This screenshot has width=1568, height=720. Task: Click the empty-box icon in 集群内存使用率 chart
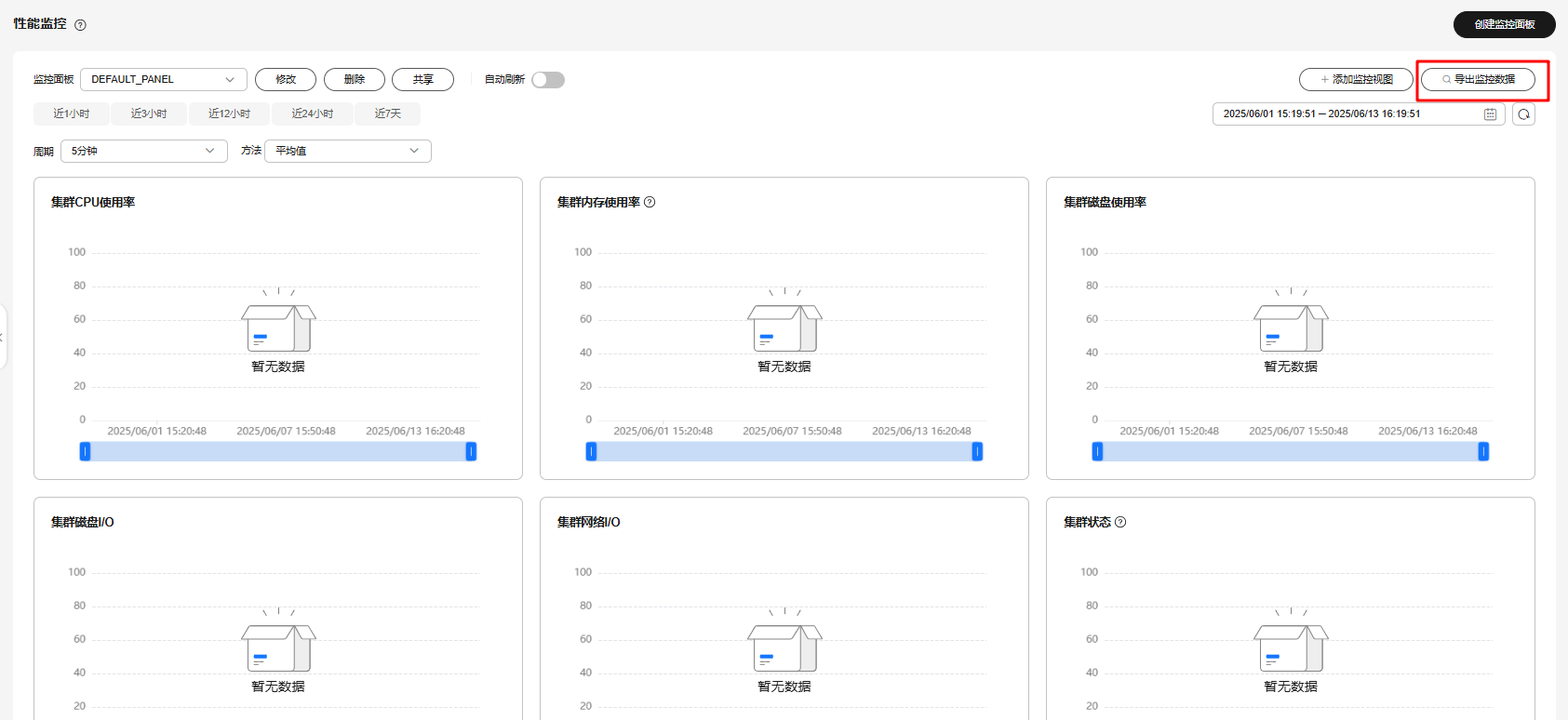click(784, 320)
